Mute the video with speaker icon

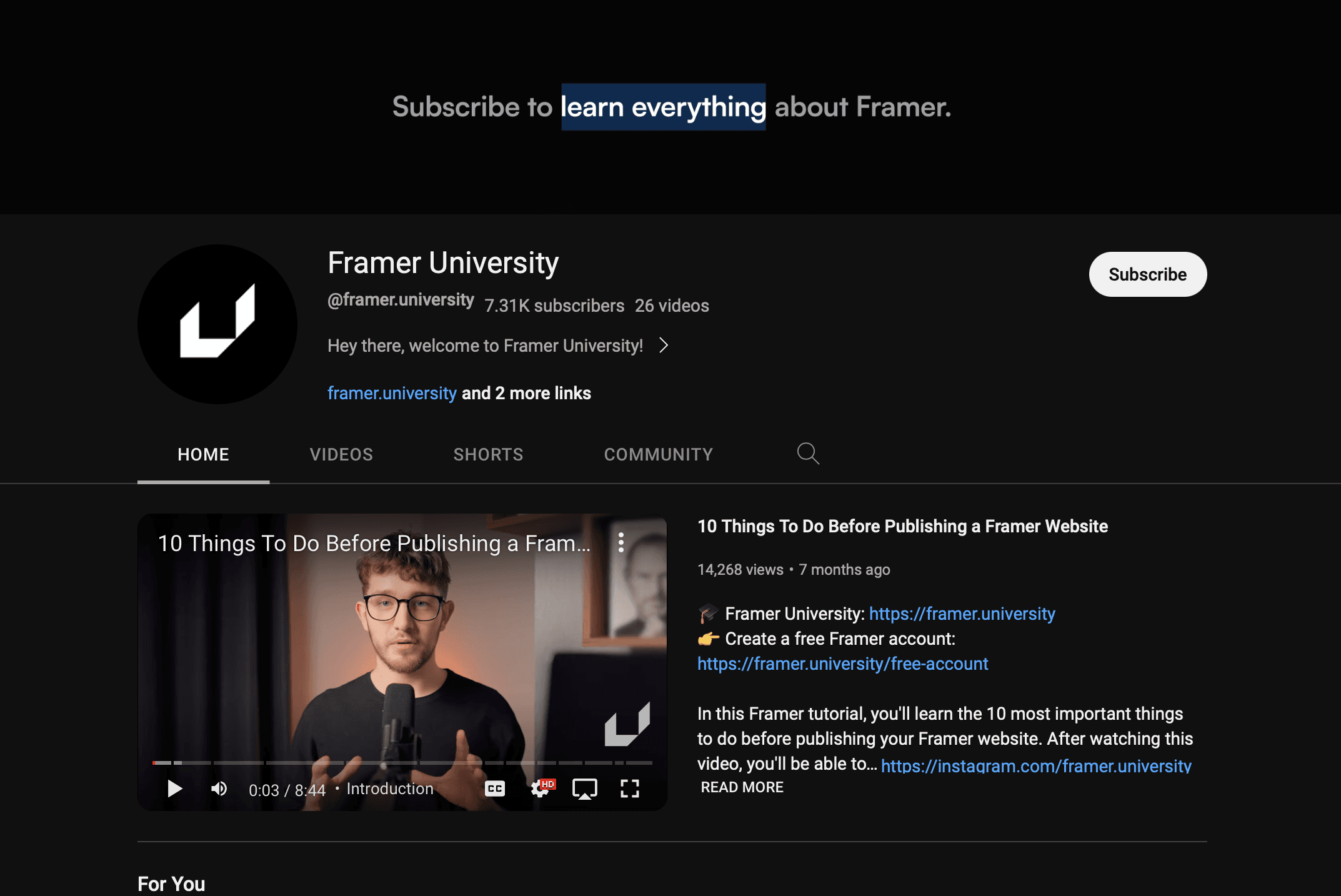click(219, 789)
